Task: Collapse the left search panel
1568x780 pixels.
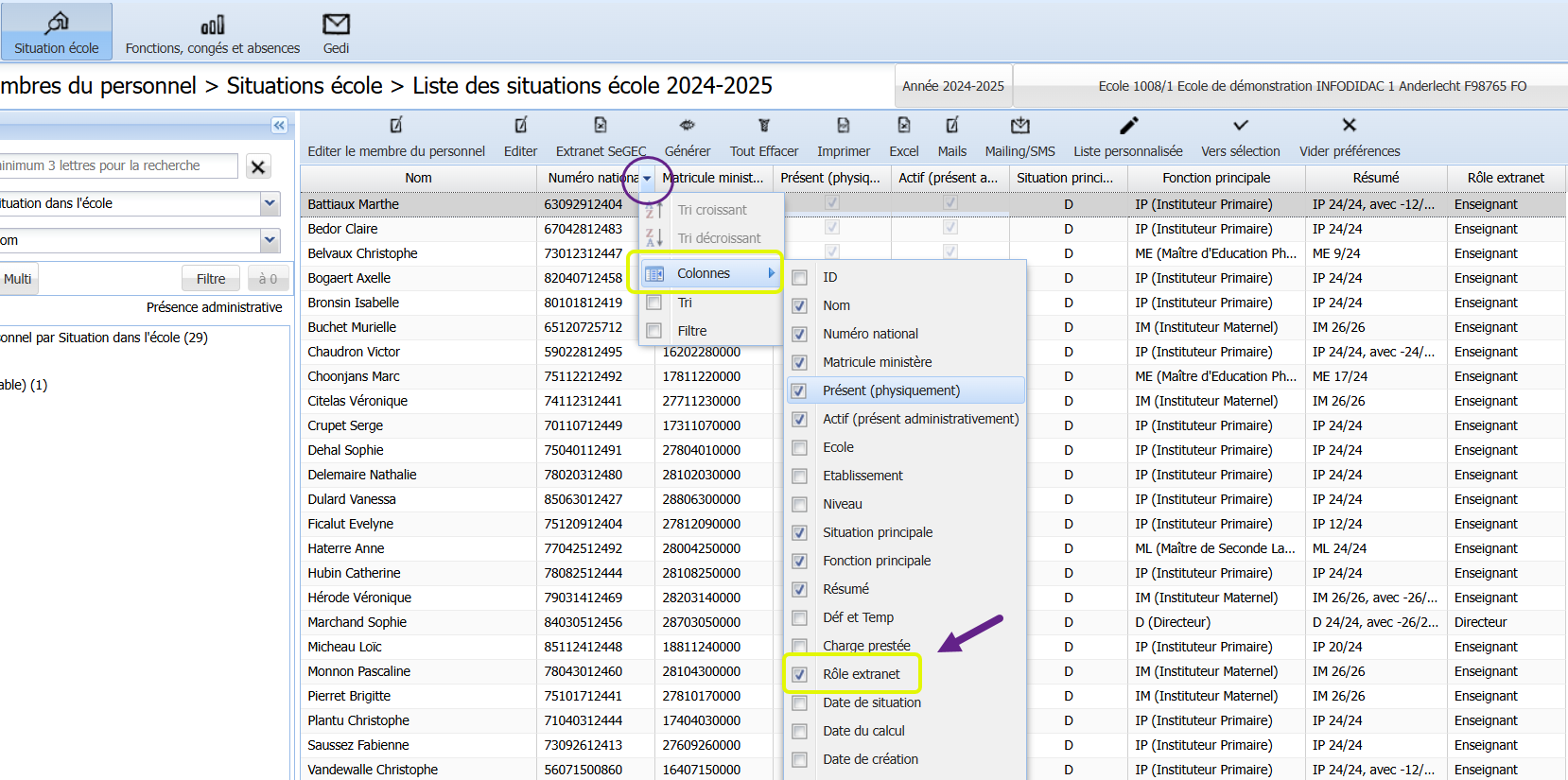Action: tap(279, 125)
